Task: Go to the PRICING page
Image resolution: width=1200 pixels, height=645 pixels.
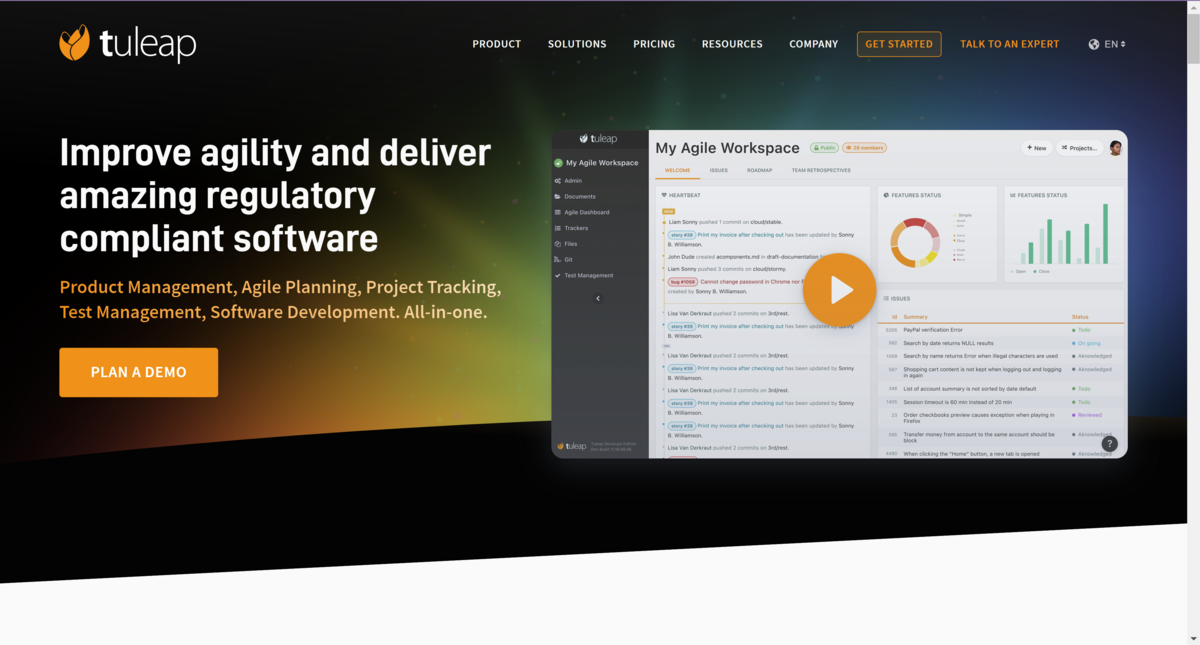Action: click(654, 44)
